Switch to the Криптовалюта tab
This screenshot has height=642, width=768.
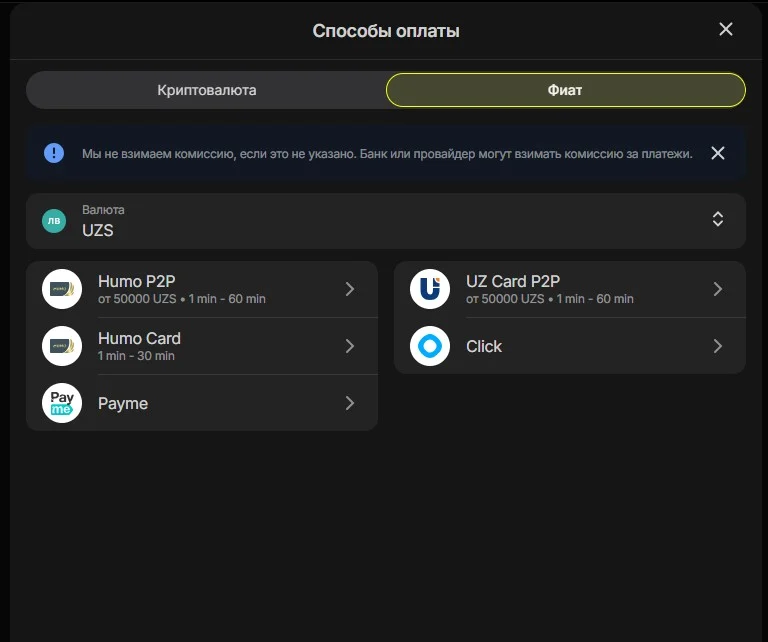tap(206, 90)
